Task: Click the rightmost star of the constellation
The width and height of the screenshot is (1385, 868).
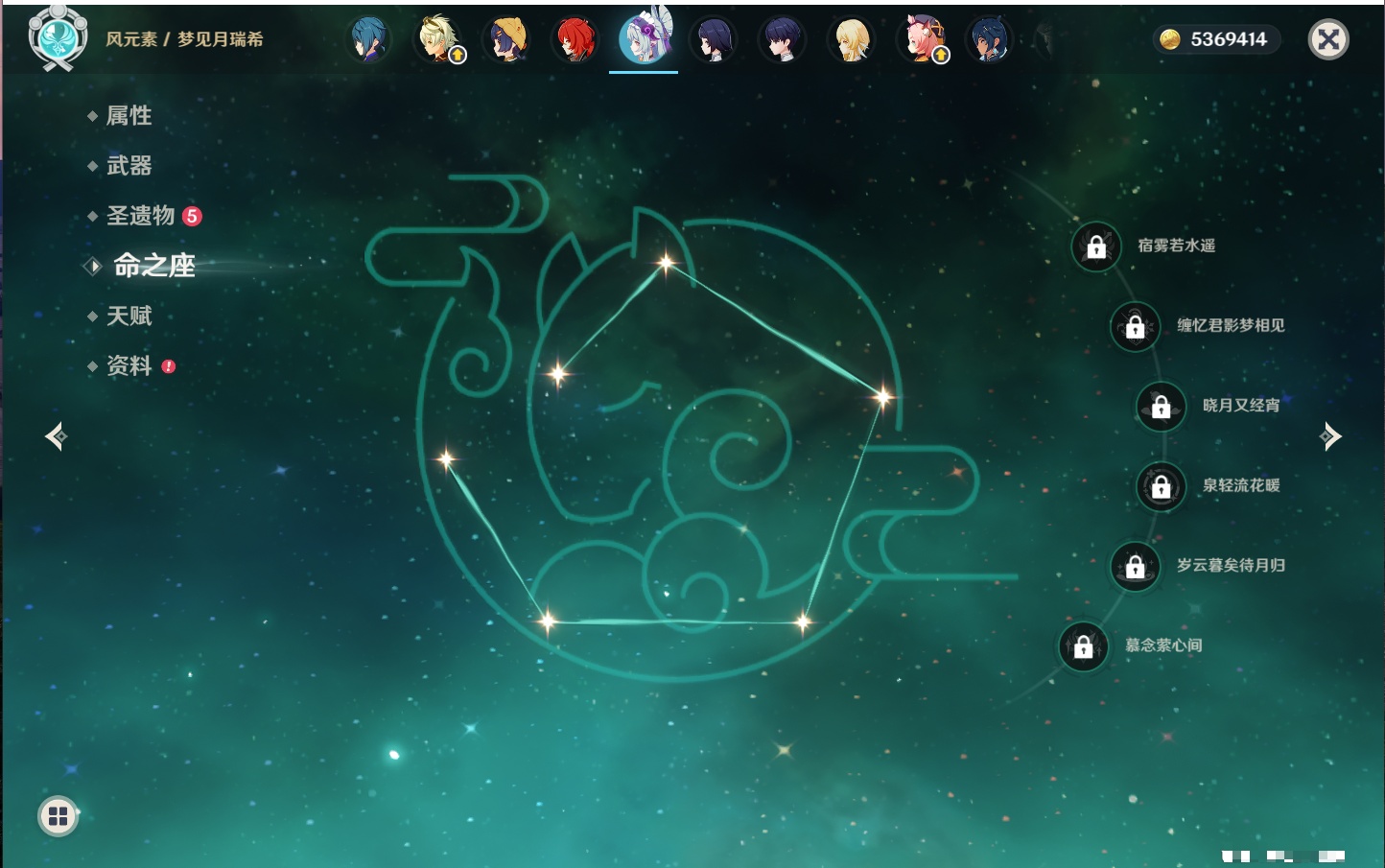Action: 882,395
